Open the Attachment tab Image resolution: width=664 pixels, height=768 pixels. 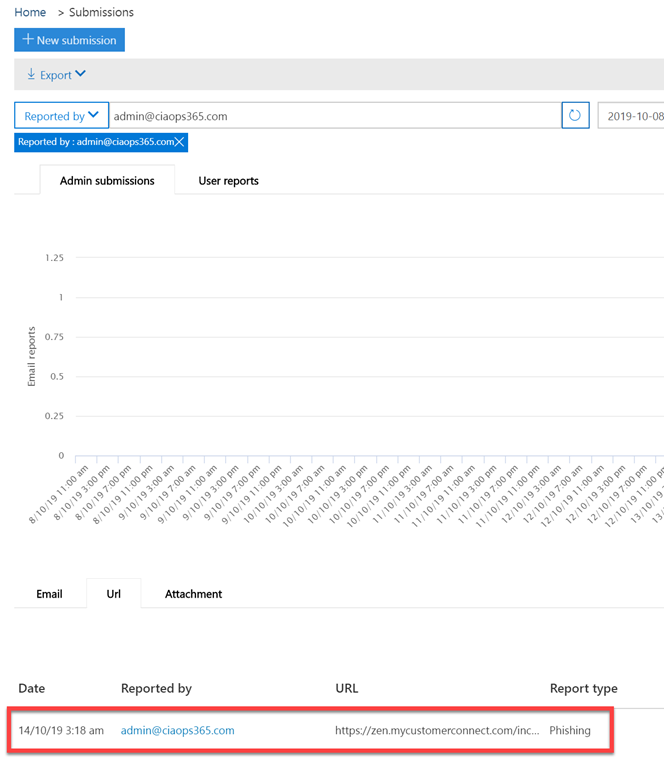click(193, 594)
